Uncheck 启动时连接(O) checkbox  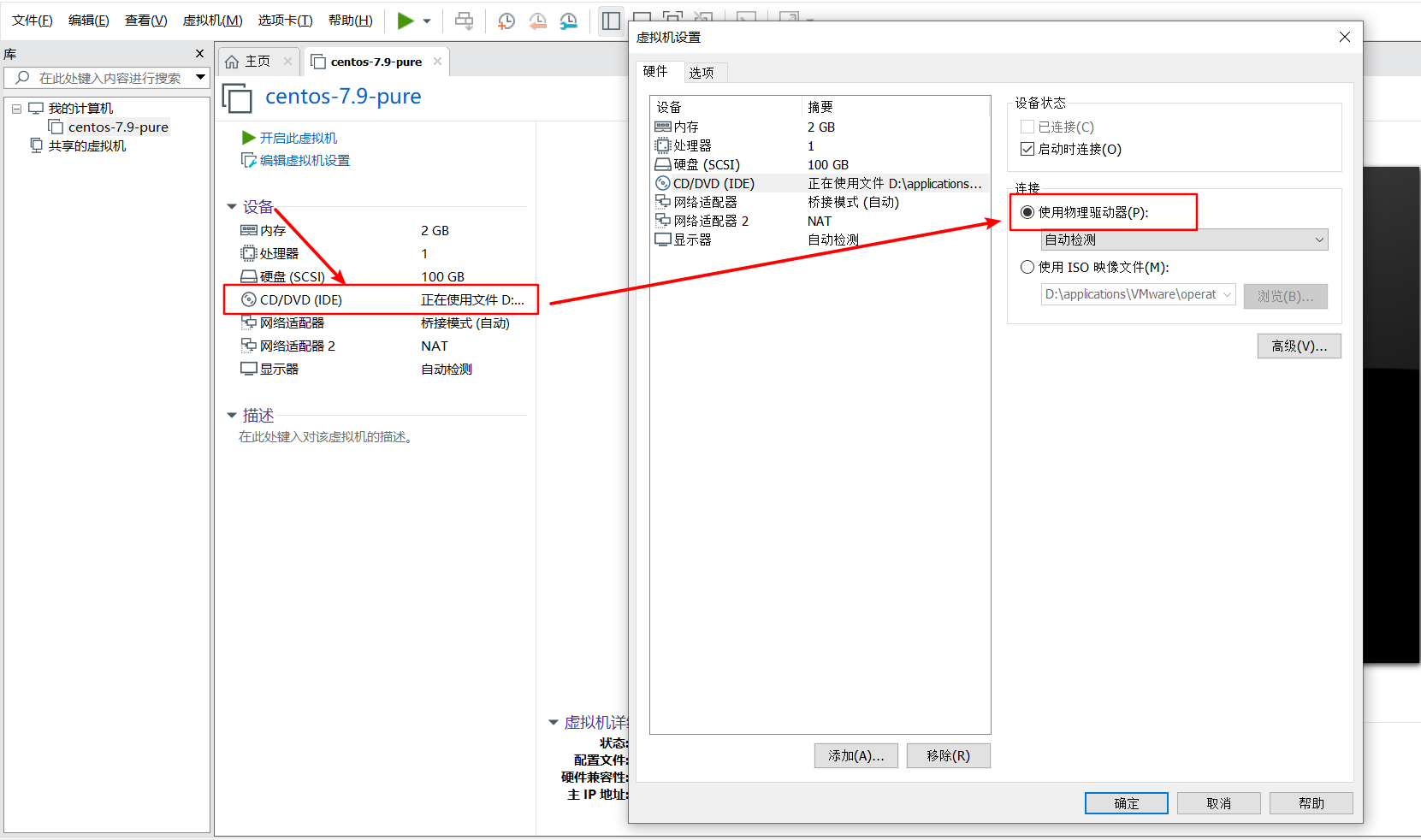click(1027, 149)
